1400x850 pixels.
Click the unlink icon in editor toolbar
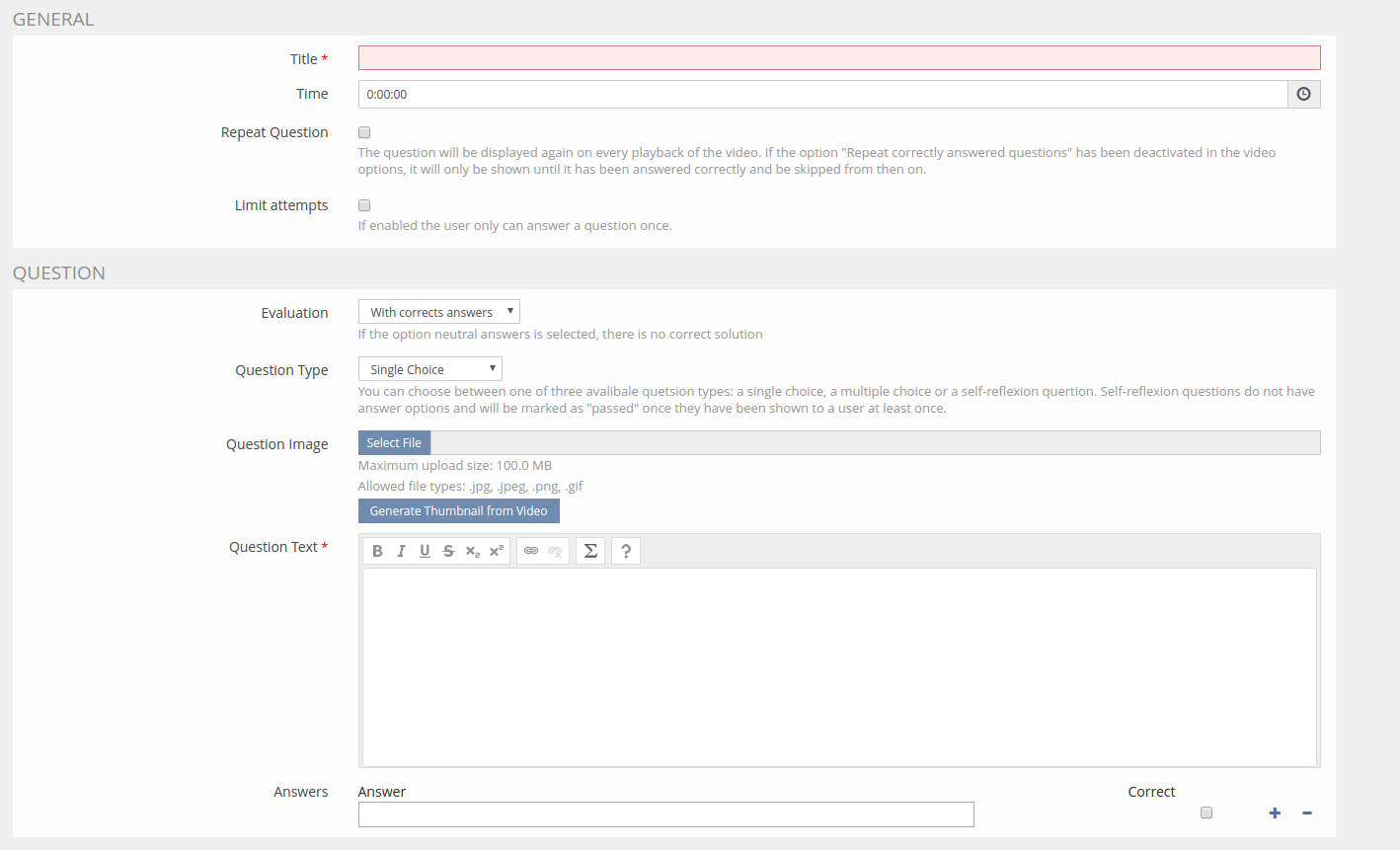(555, 551)
